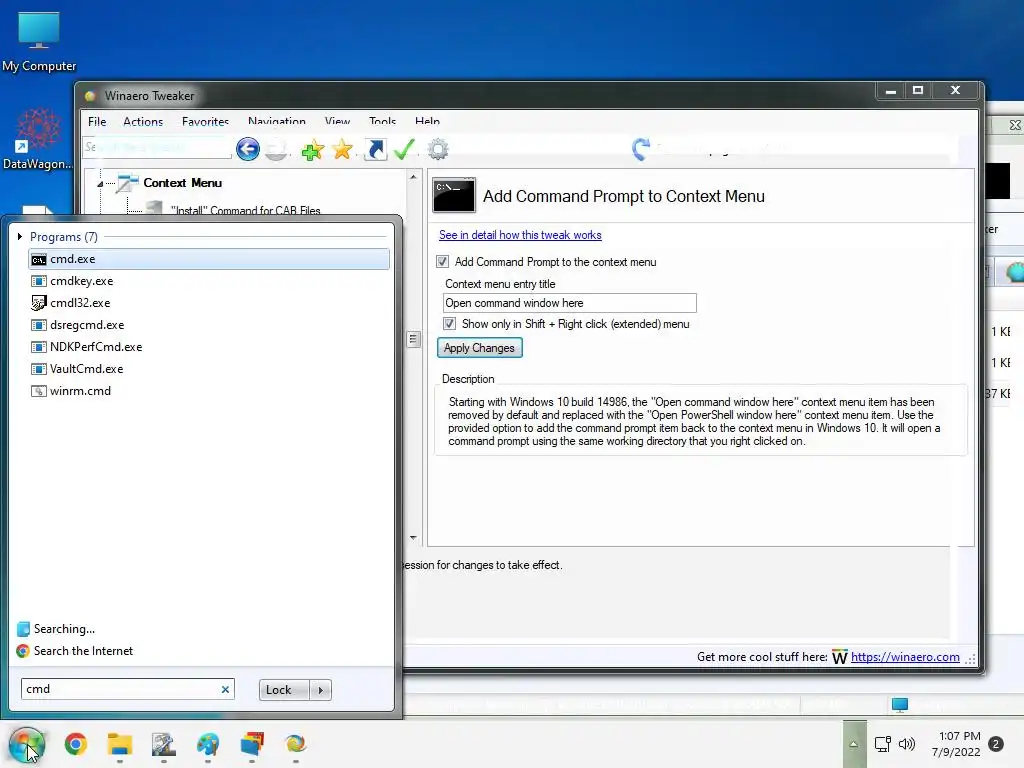Open the Actions menu

(143, 121)
